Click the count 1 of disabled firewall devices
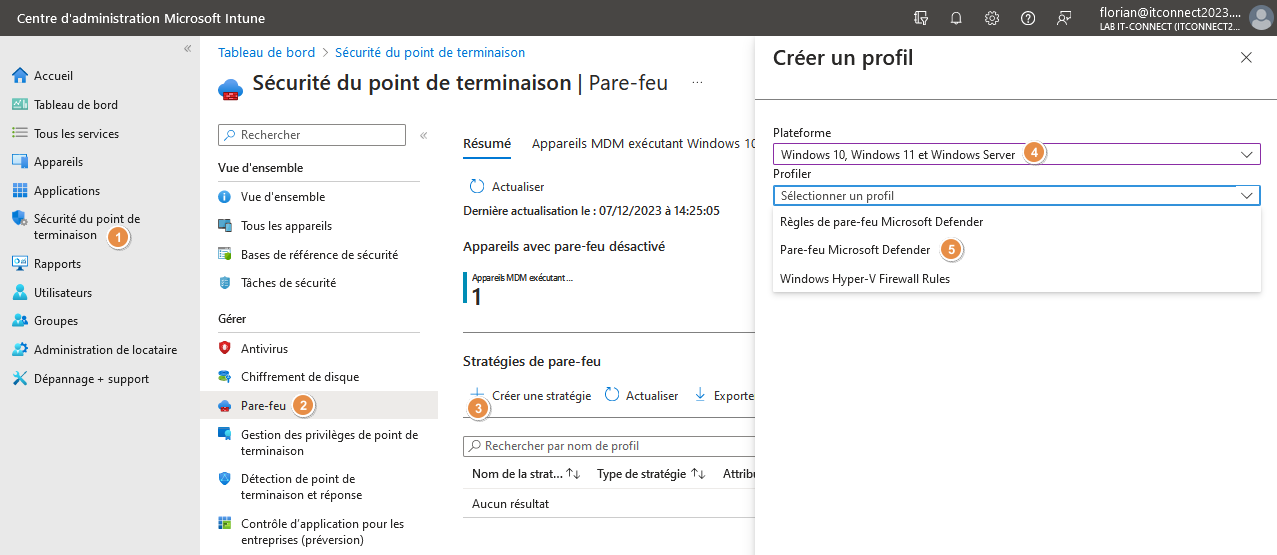 coord(477,297)
